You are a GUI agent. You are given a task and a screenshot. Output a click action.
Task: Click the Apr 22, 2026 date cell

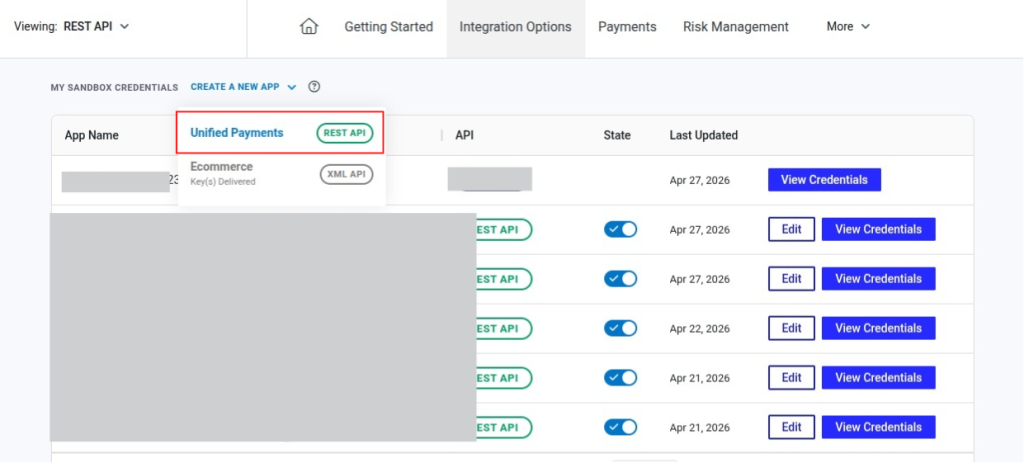point(699,328)
